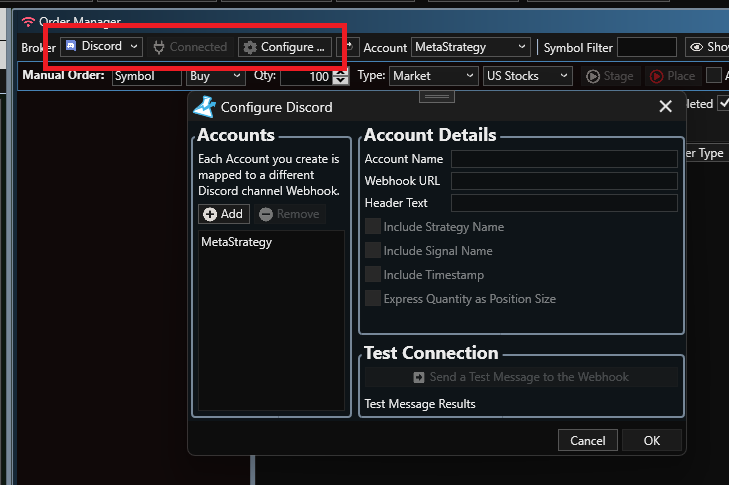This screenshot has width=729, height=485.
Task: Click the Qty value field
Action: 306,76
